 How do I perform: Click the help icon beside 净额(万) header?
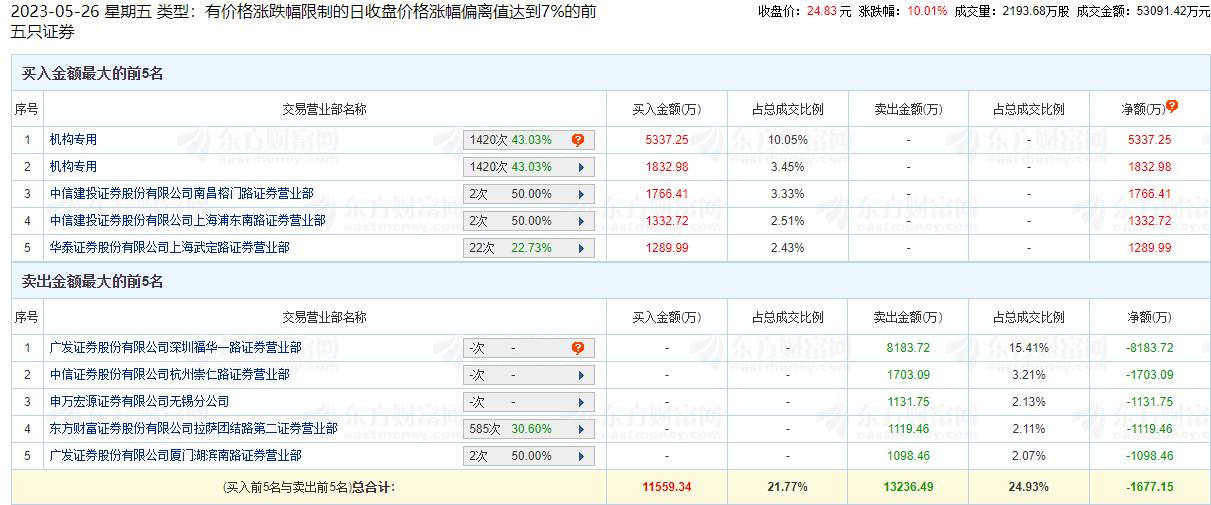click(x=1172, y=105)
